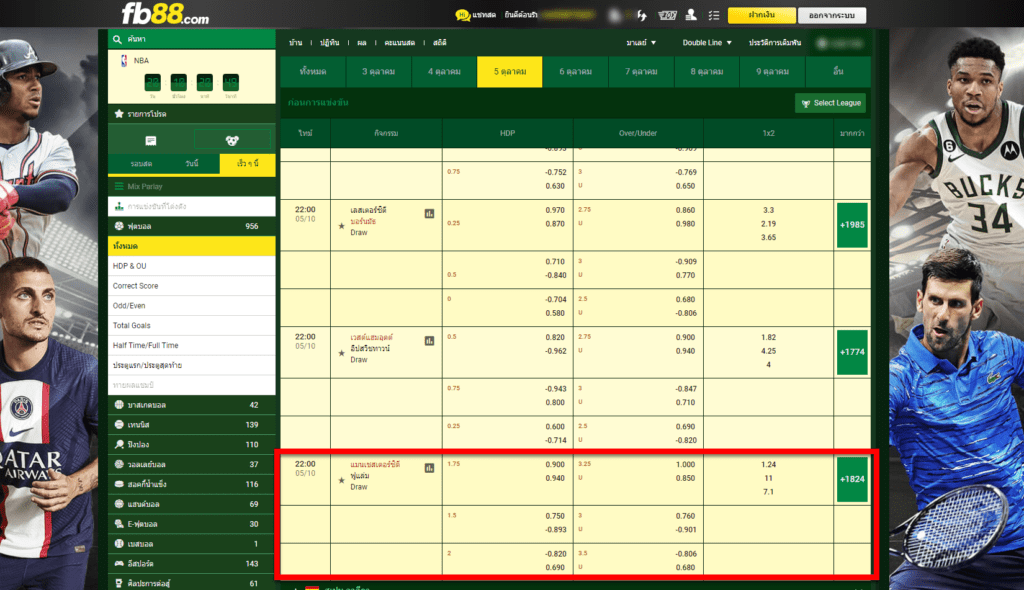Viewport: 1024px width, 590px height.
Task: Open the odds type dropdown มาเลย์
Action: [641, 42]
